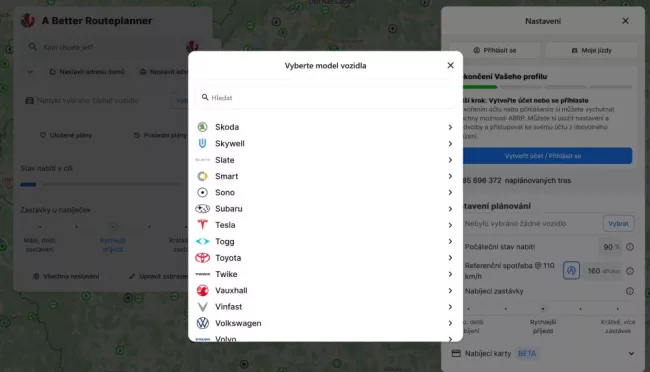Click the Přihlásit se button
Image resolution: width=650 pixels, height=372 pixels.
(495, 50)
